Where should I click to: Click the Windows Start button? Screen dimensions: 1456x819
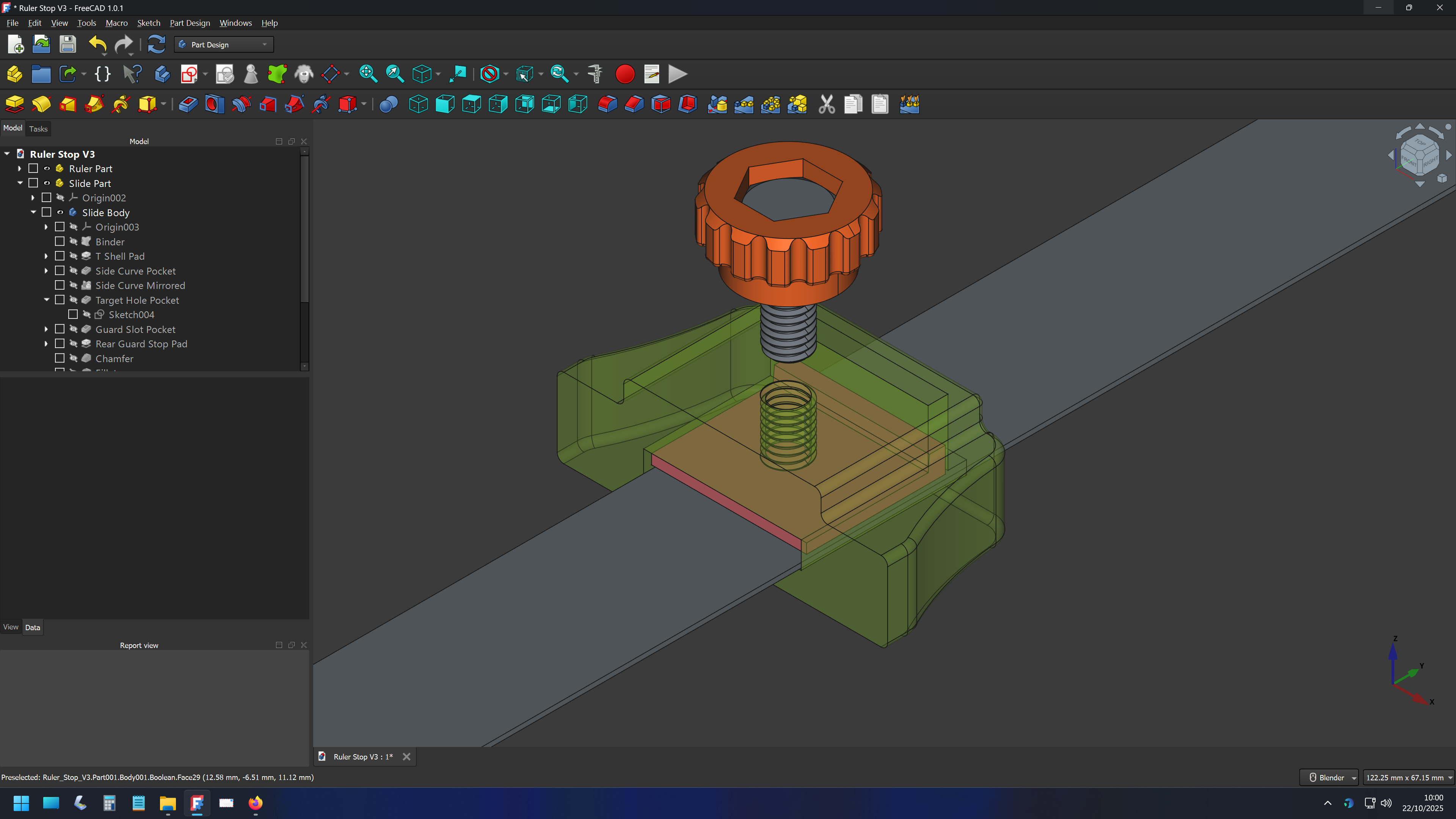(22, 803)
